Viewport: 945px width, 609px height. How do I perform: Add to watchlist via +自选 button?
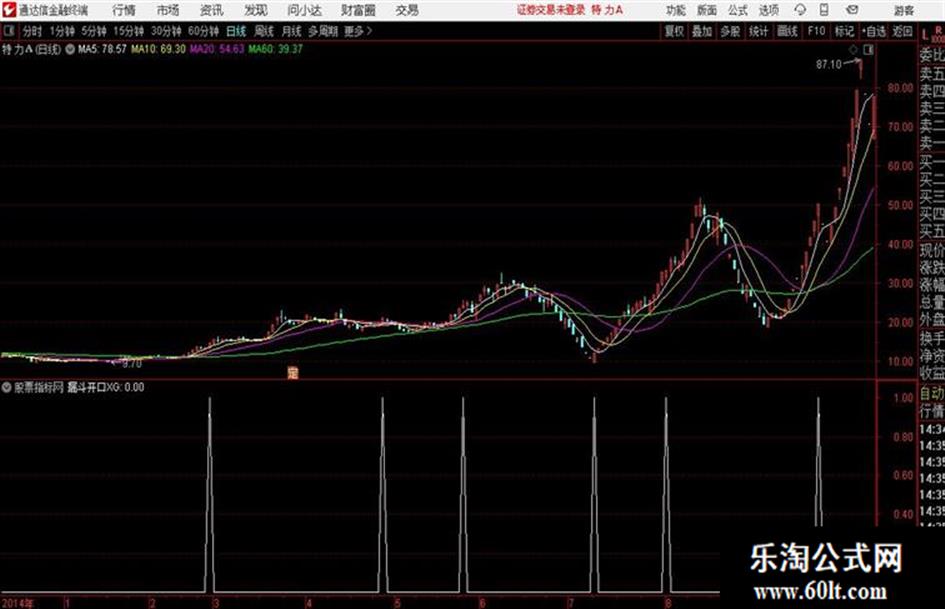(x=873, y=31)
